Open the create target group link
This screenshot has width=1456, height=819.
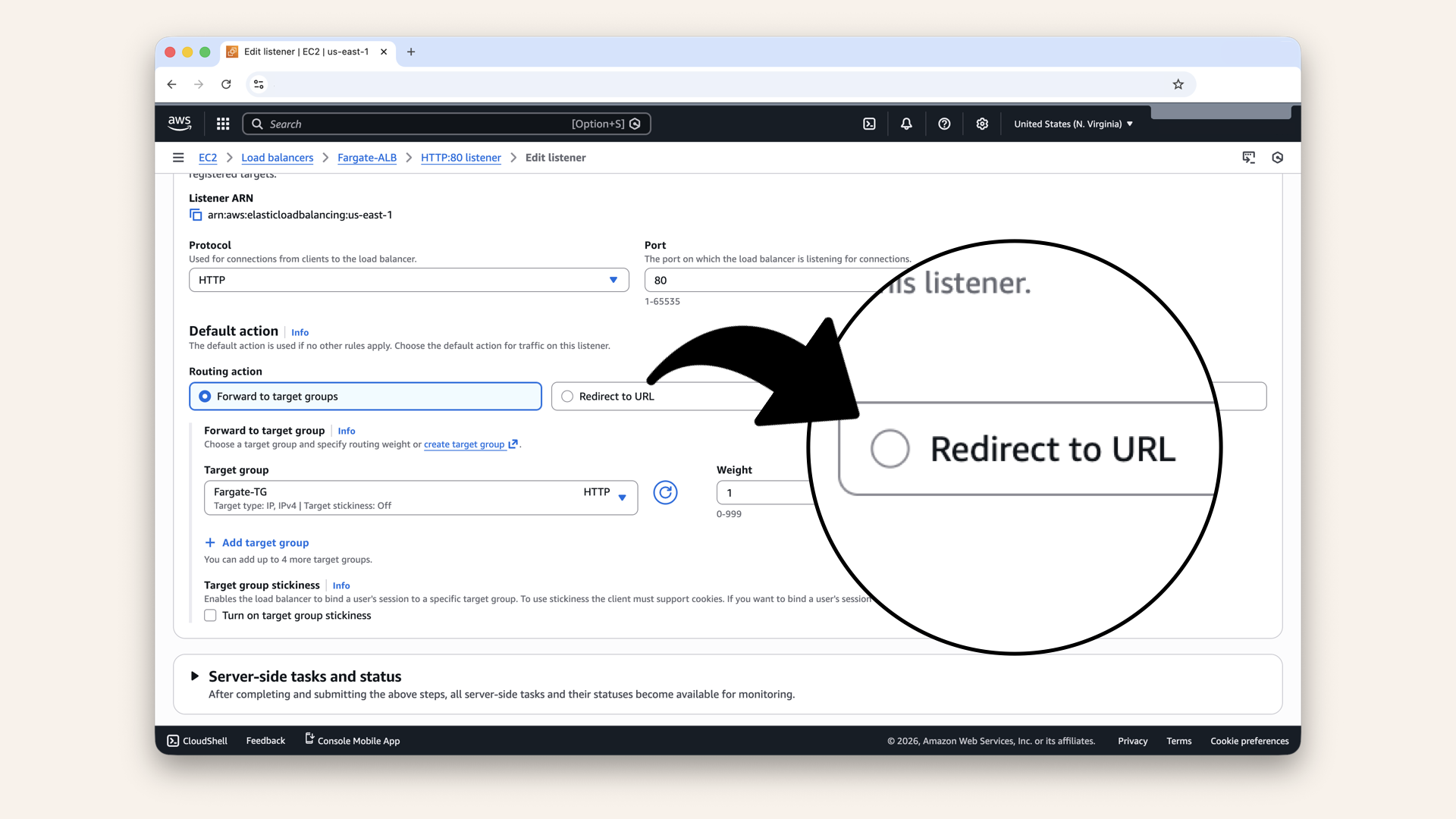pos(466,444)
